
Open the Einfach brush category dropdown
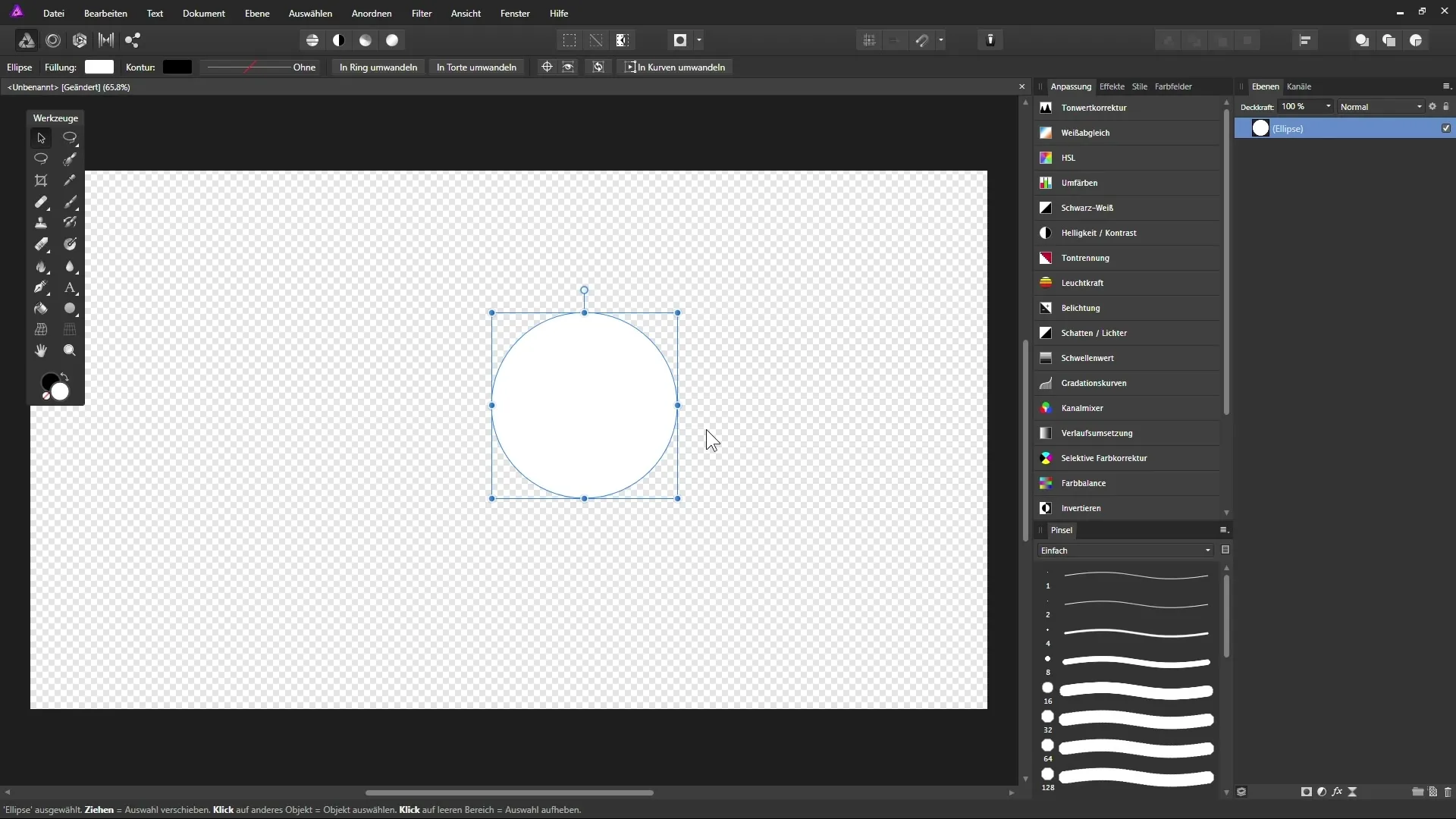coord(1126,551)
